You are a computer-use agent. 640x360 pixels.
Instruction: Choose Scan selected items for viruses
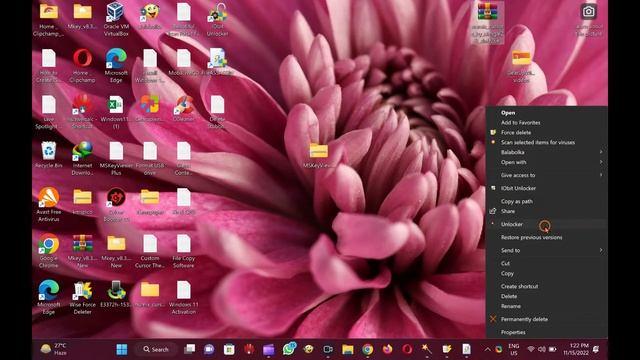(546, 142)
